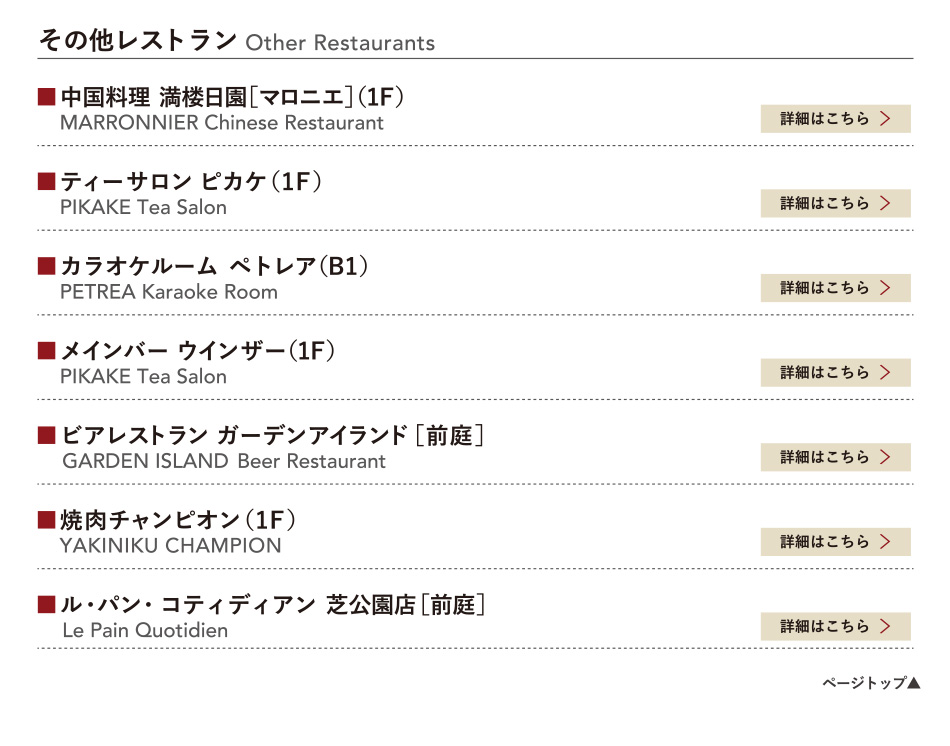
Task: Click the Le Pain Quotidien English name
Action: coord(145,631)
